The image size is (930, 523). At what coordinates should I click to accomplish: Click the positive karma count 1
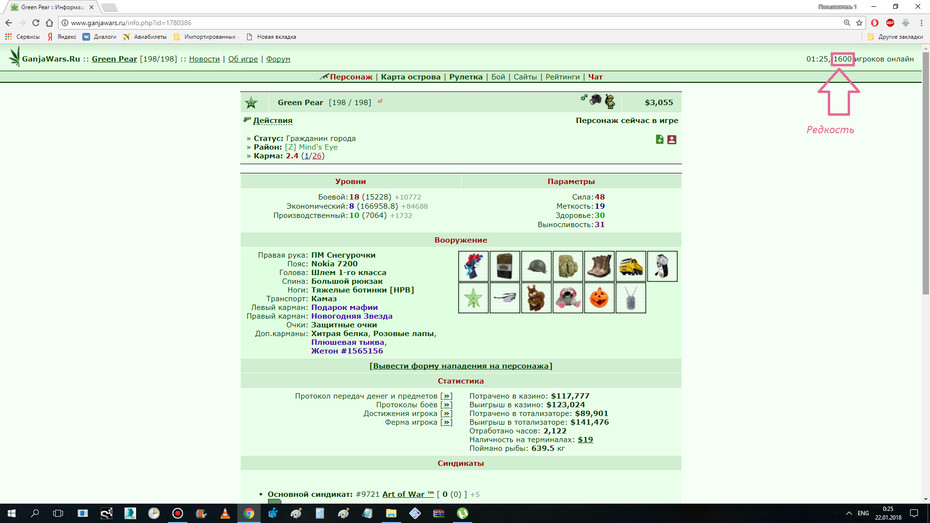pyautogui.click(x=307, y=156)
